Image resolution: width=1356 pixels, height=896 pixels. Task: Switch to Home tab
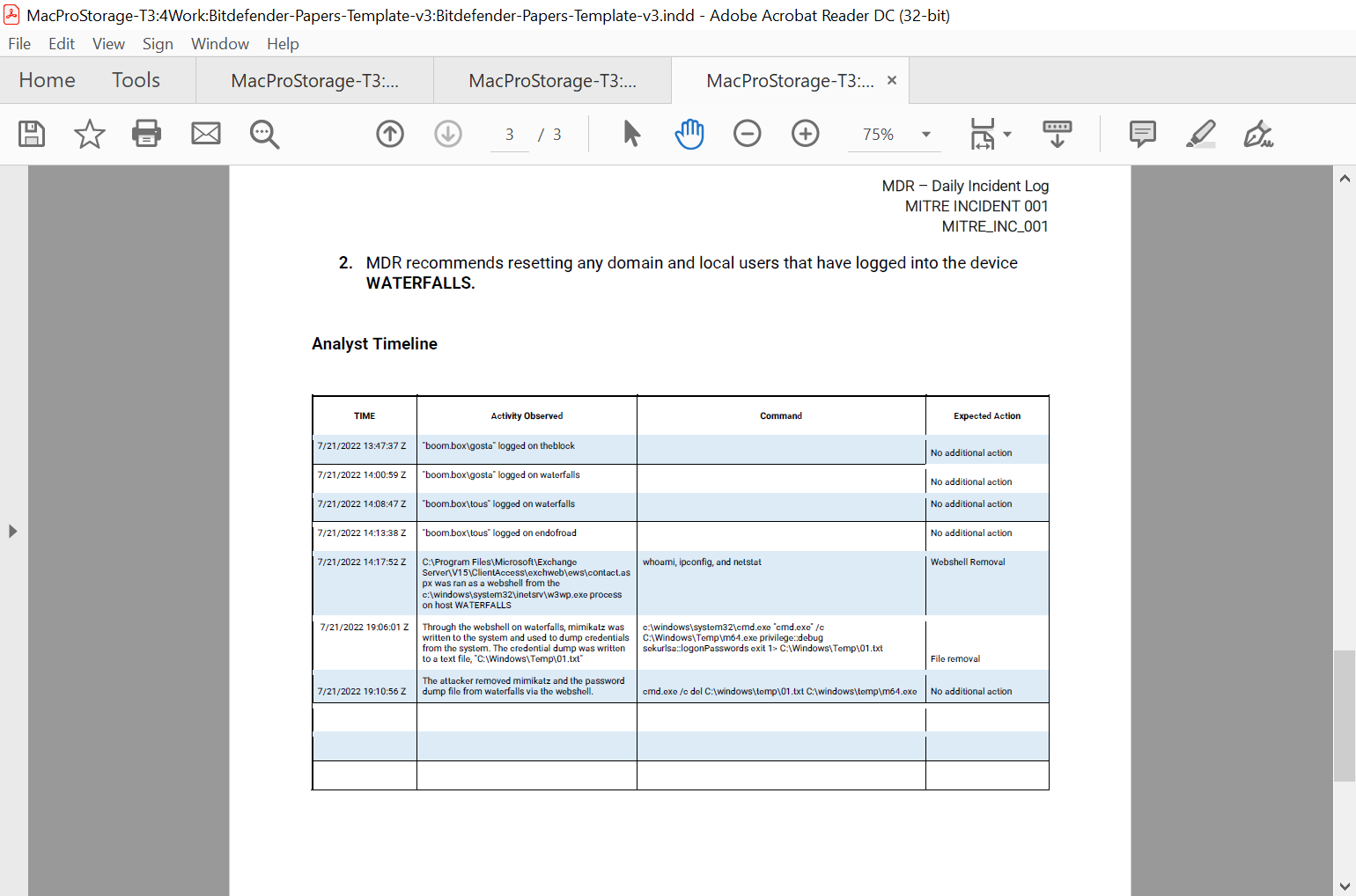coord(48,80)
